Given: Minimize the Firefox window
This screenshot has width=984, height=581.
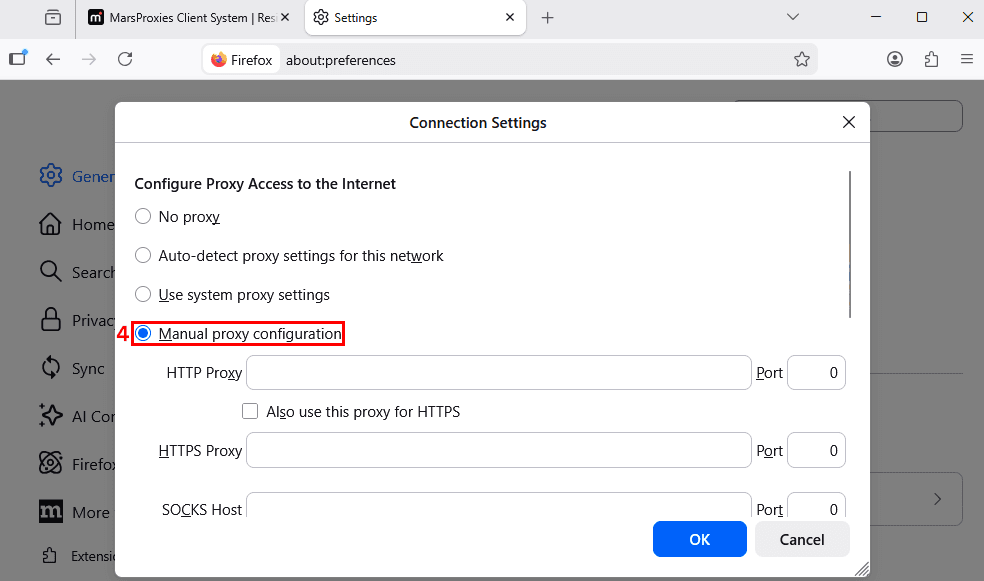Looking at the screenshot, I should pos(876,17).
